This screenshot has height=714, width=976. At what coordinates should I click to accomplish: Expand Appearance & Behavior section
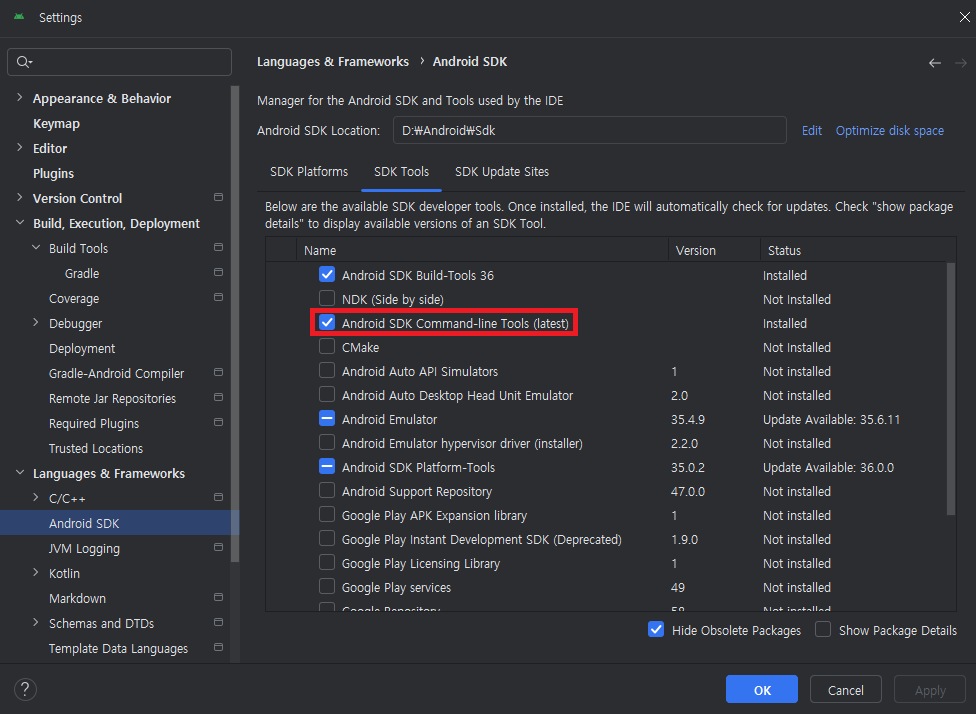pyautogui.click(x=19, y=97)
